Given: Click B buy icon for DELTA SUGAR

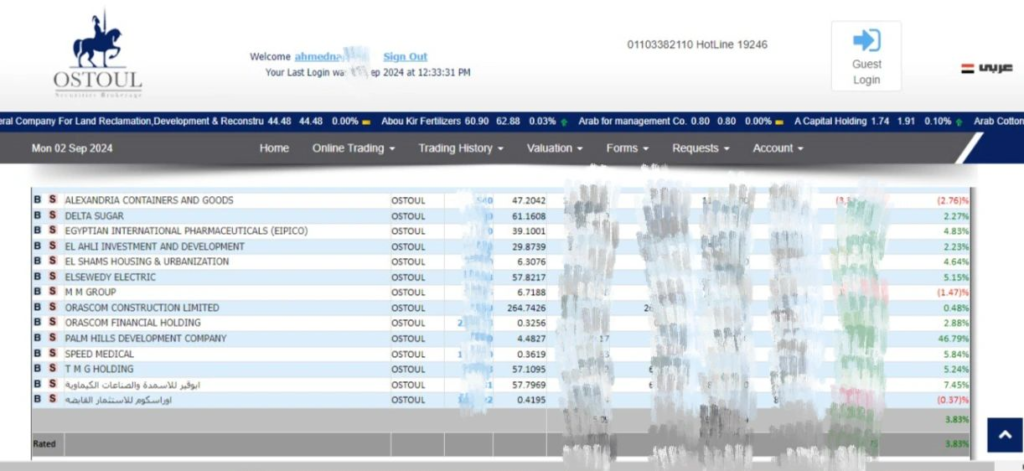Looking at the screenshot, I should pyautogui.click(x=37, y=216).
